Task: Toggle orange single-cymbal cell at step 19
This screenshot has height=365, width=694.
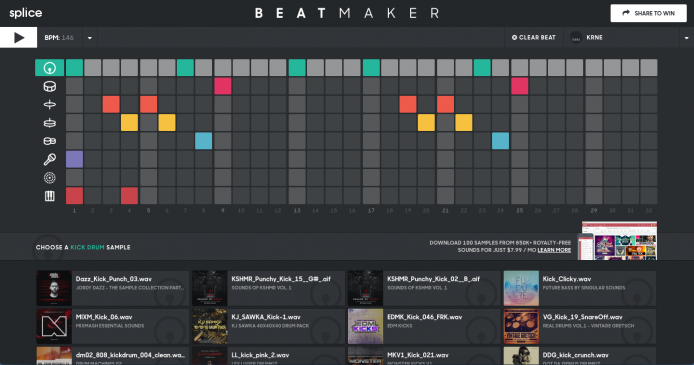Action: (x=408, y=104)
